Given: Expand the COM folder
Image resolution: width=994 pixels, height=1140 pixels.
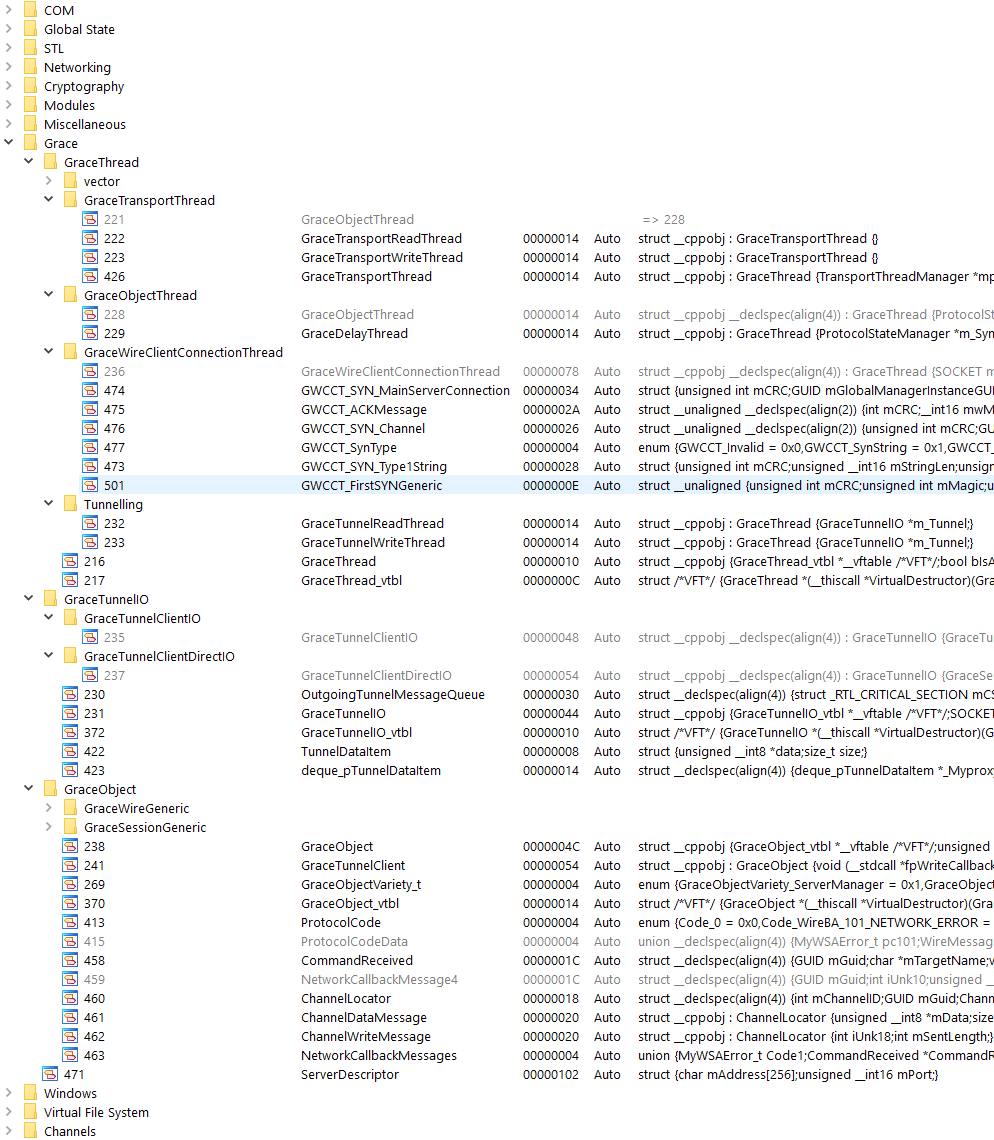Looking at the screenshot, I should [9, 10].
